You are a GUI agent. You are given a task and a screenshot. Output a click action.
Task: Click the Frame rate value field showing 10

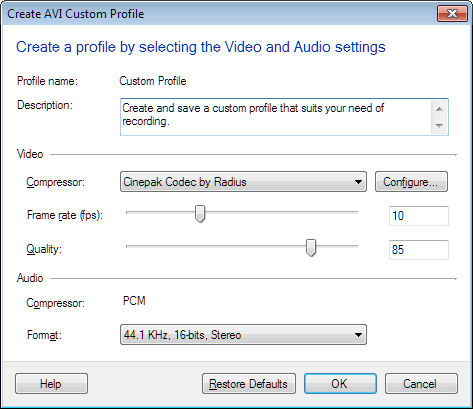click(x=419, y=216)
